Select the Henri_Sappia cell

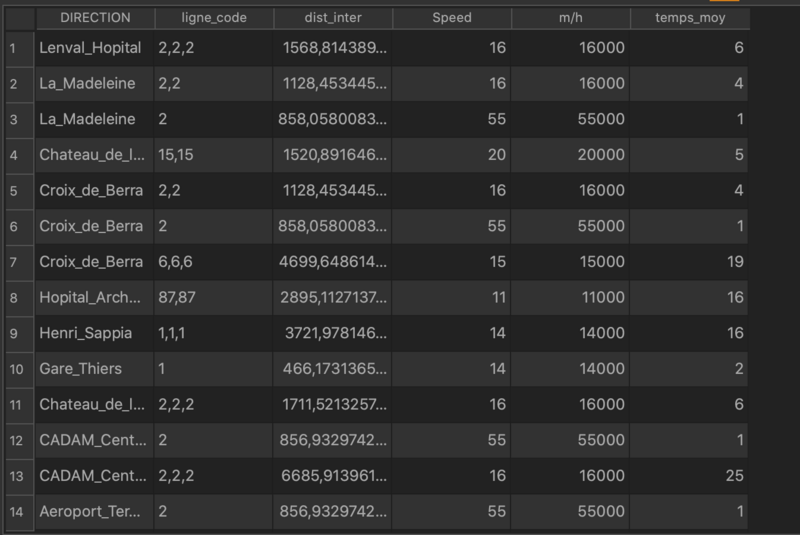click(x=95, y=333)
